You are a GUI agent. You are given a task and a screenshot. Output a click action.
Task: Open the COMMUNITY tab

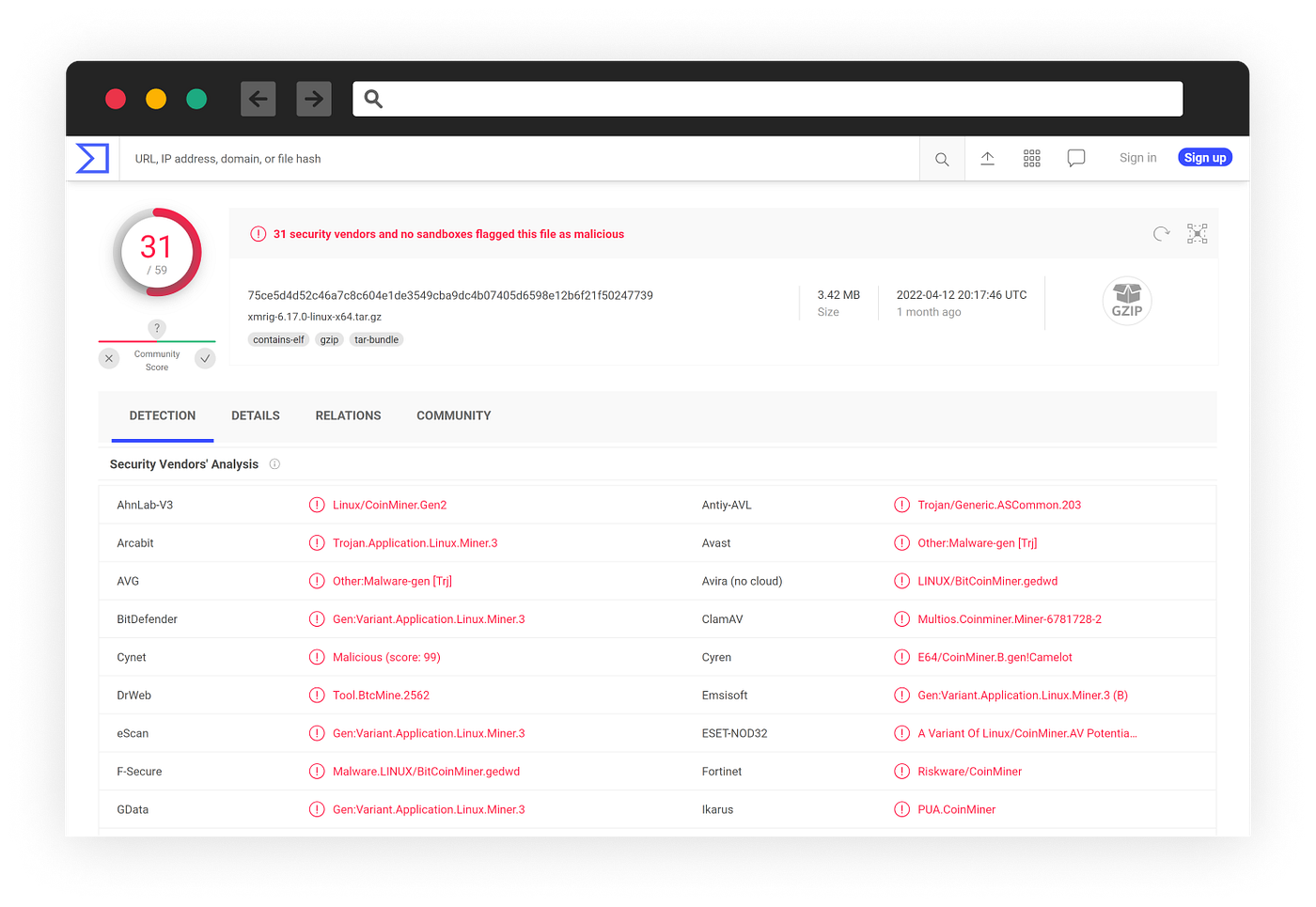click(x=454, y=415)
